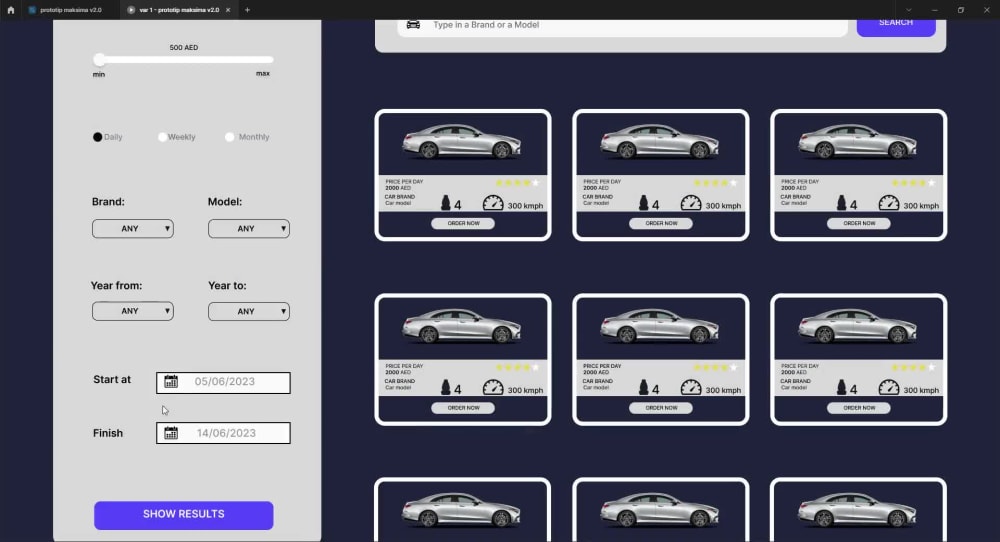Click the Finish date 14/06/2023 field
This screenshot has width=1000, height=542.
coord(223,433)
